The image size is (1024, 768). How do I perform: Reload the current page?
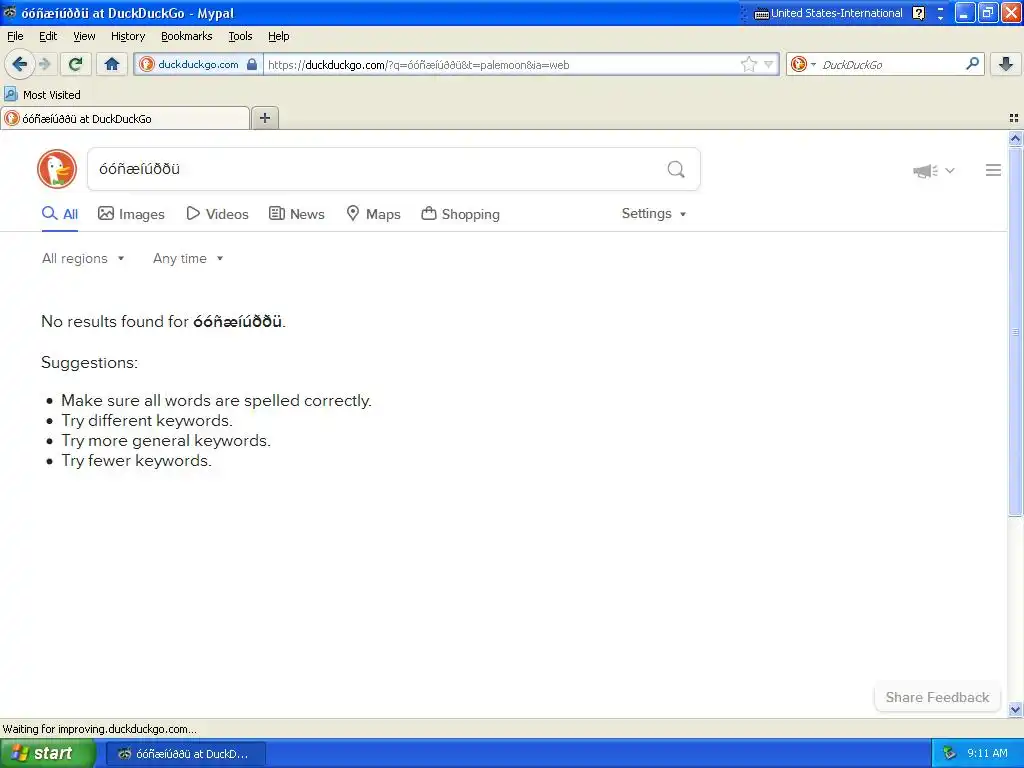tap(76, 64)
